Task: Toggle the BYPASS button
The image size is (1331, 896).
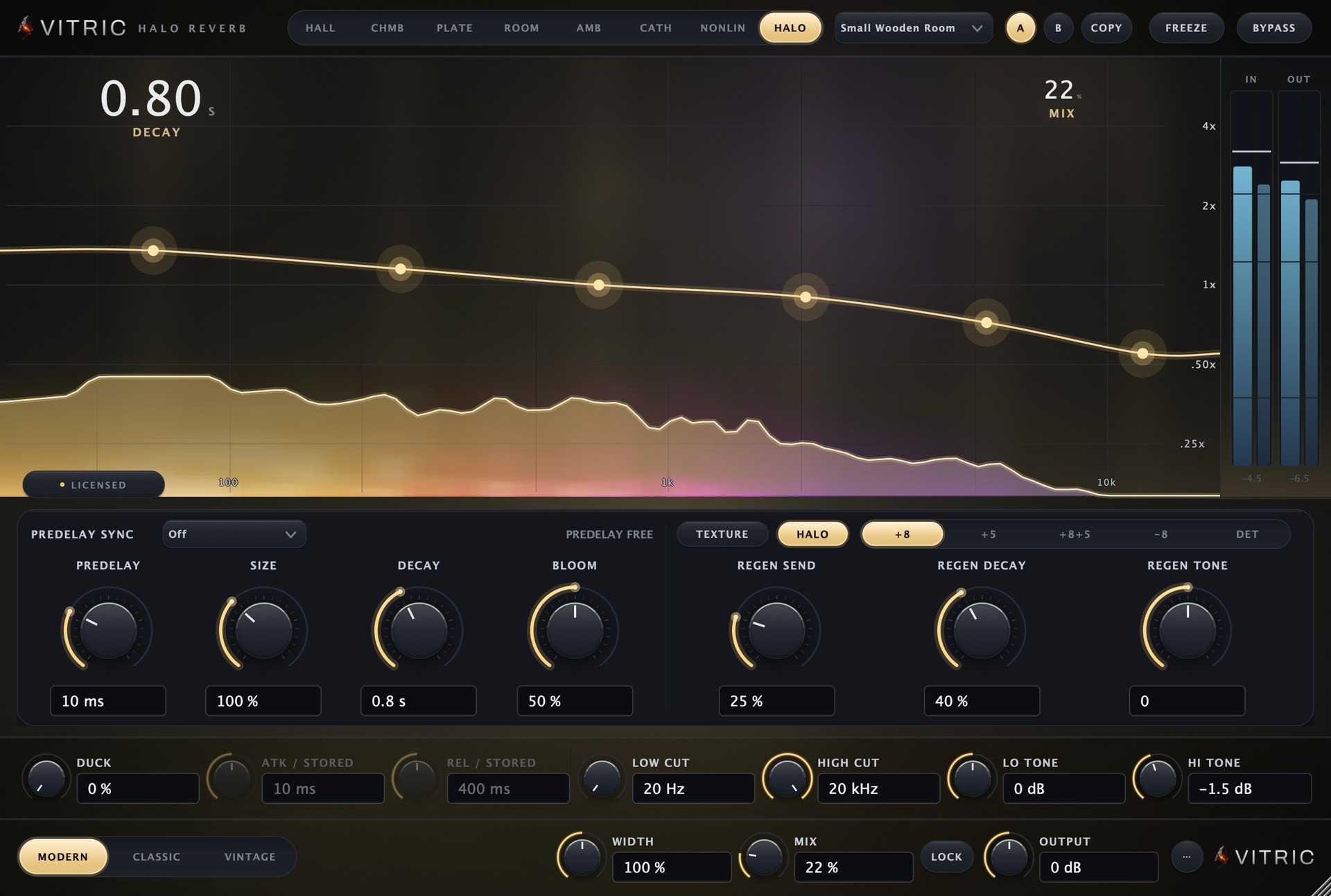Action: (1274, 28)
